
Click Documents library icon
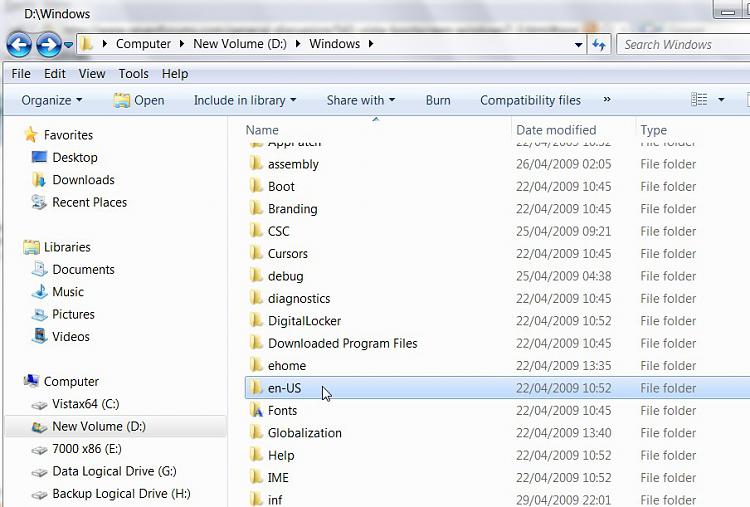(39, 269)
